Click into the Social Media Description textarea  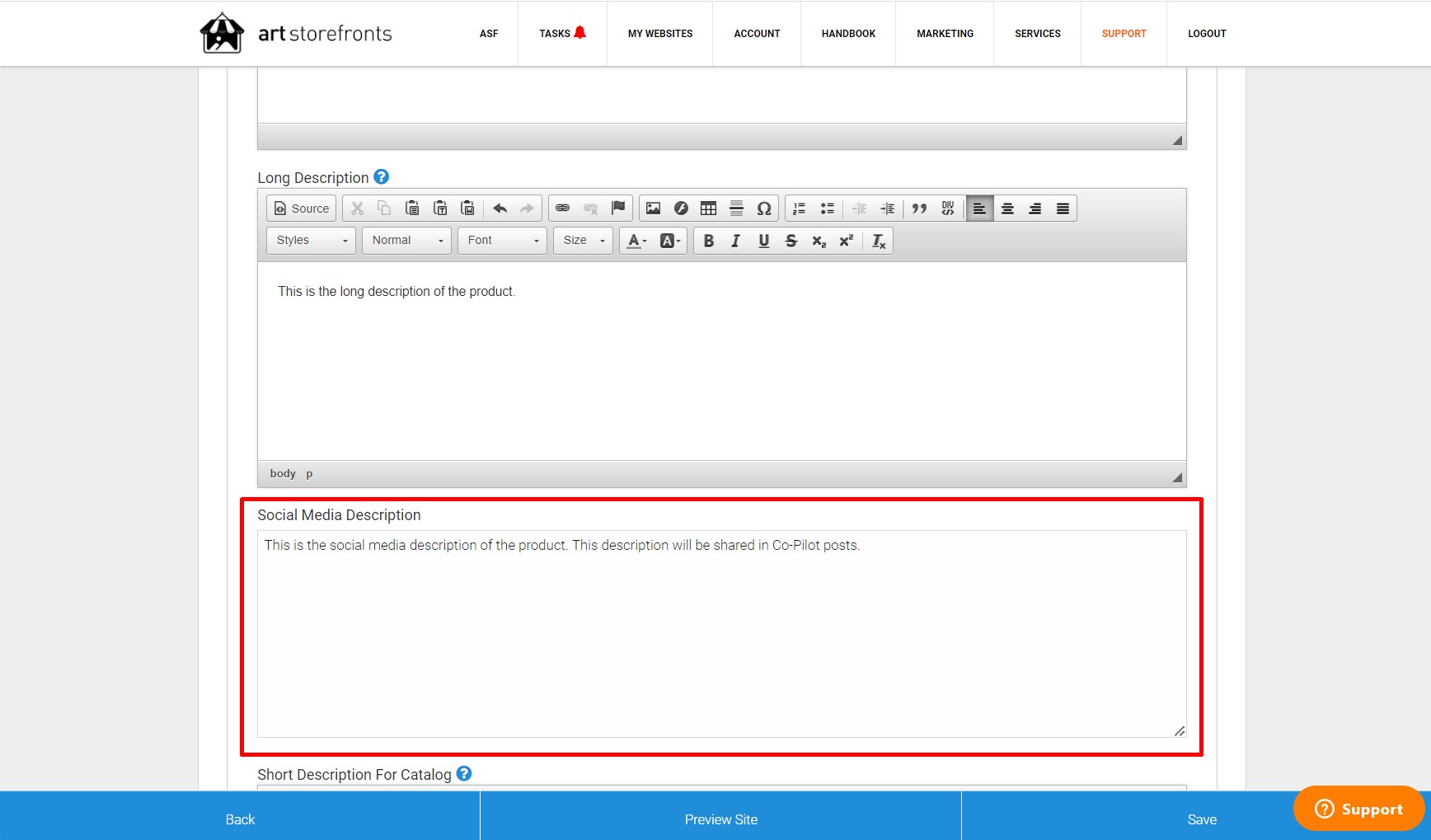pos(721,634)
